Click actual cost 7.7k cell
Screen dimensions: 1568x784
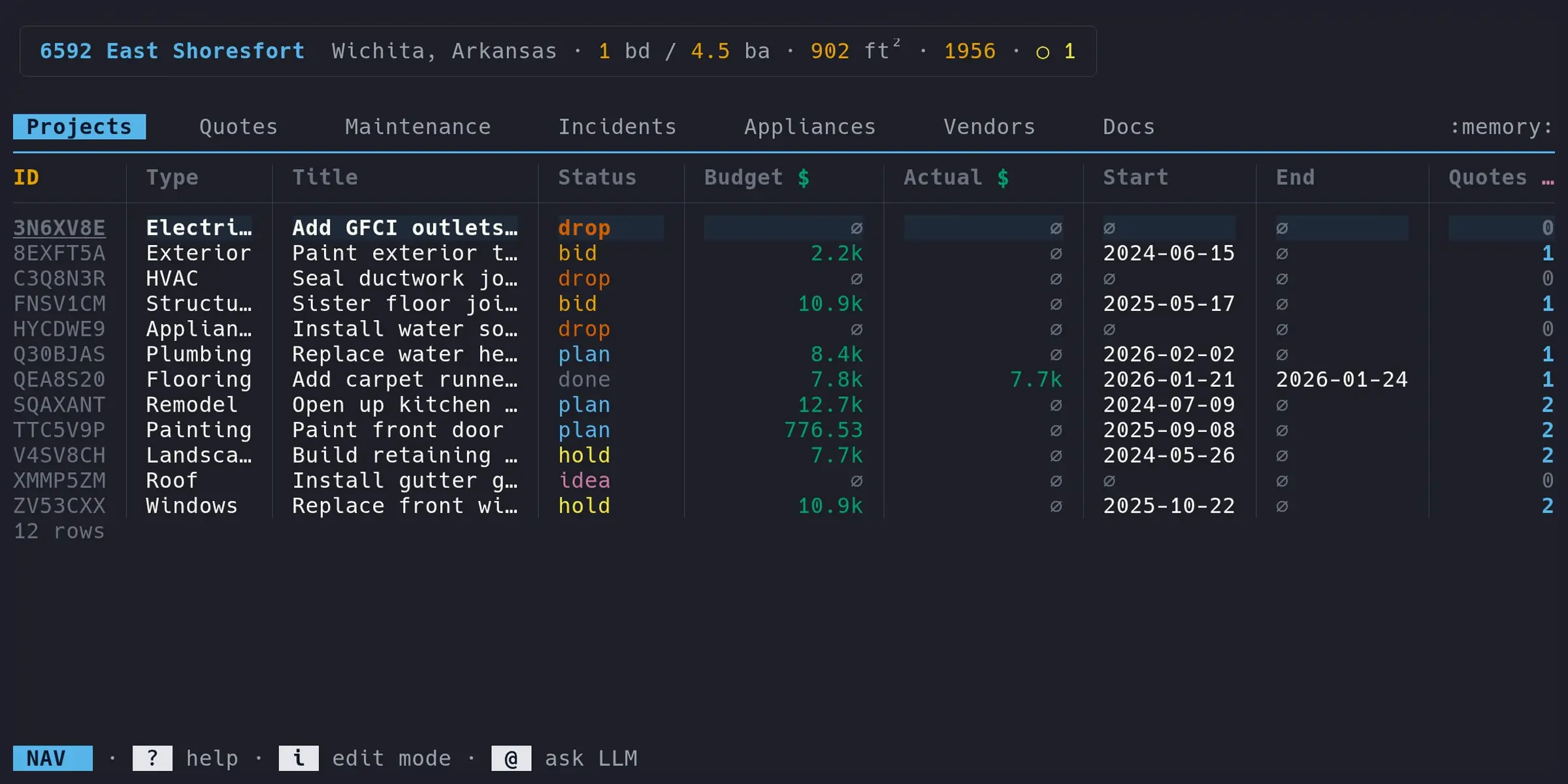1036,380
